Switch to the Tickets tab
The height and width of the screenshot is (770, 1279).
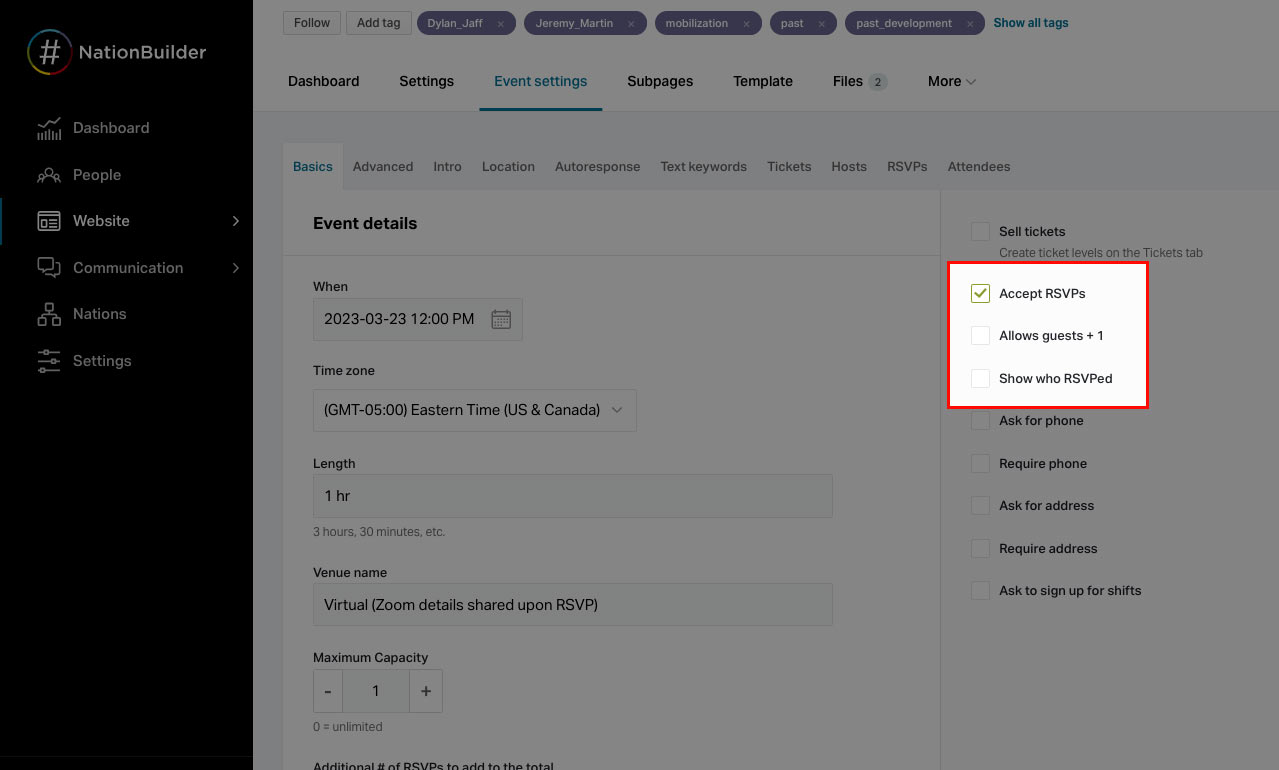[788, 166]
